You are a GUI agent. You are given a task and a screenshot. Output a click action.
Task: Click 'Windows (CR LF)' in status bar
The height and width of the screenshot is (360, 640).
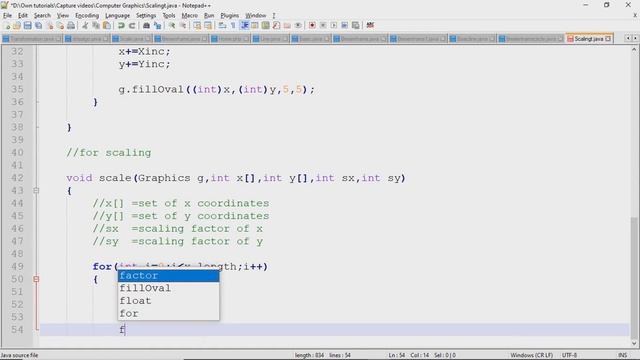(531, 355)
